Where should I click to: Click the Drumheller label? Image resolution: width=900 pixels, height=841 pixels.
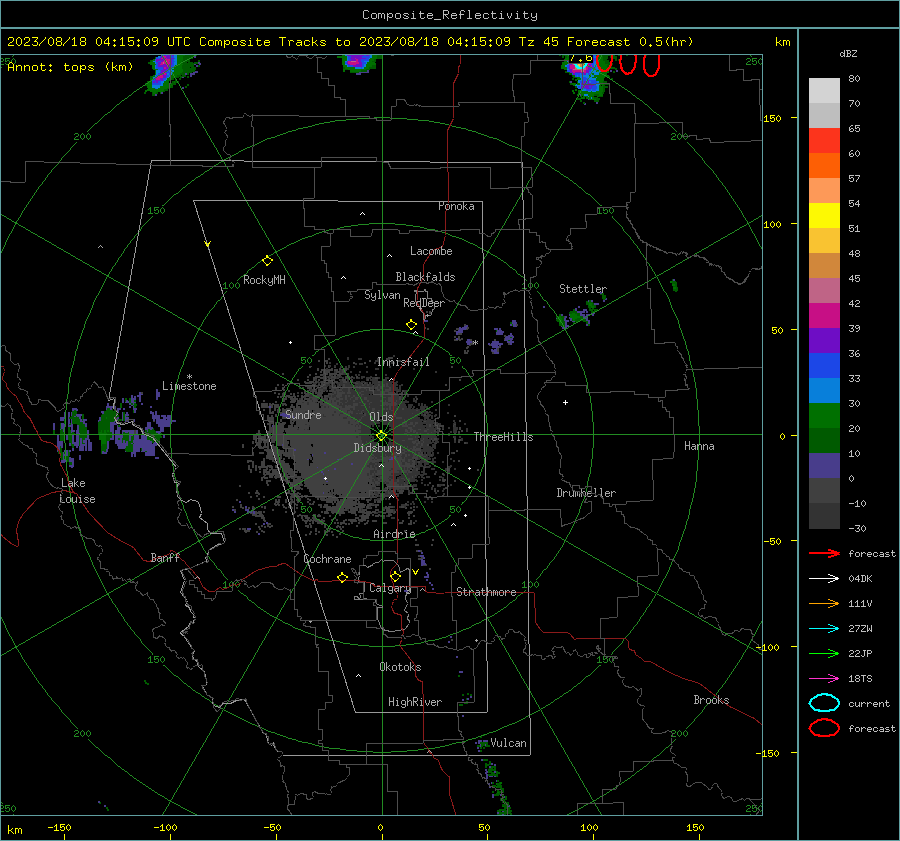586,493
